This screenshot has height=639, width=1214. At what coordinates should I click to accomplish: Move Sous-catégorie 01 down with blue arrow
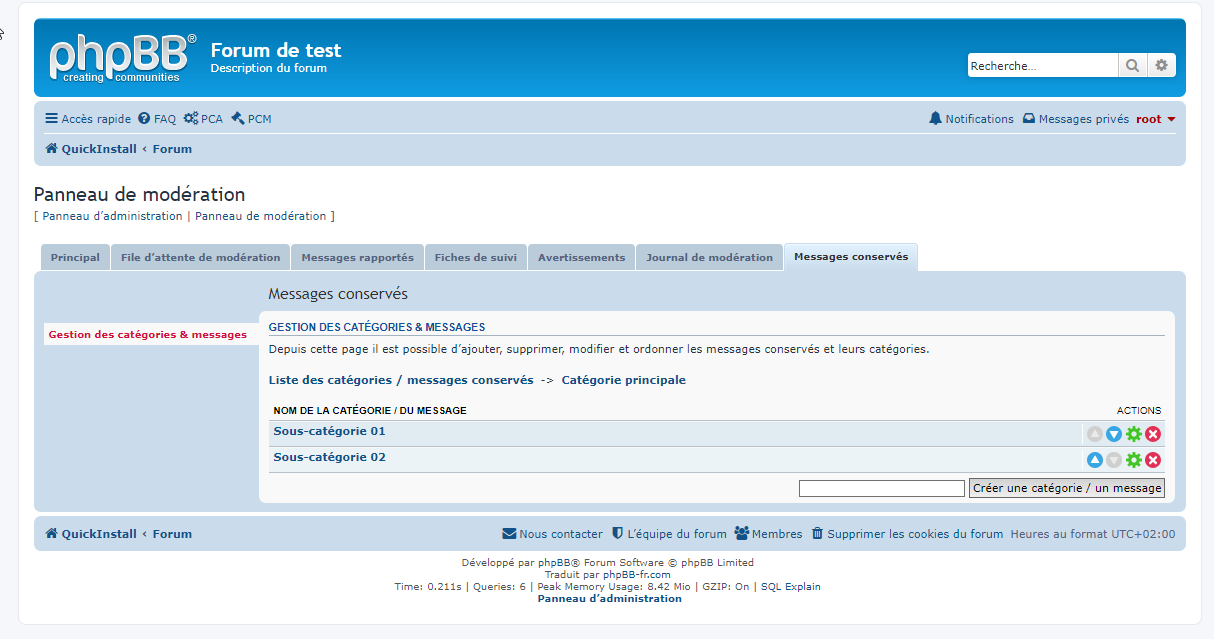tap(1114, 434)
